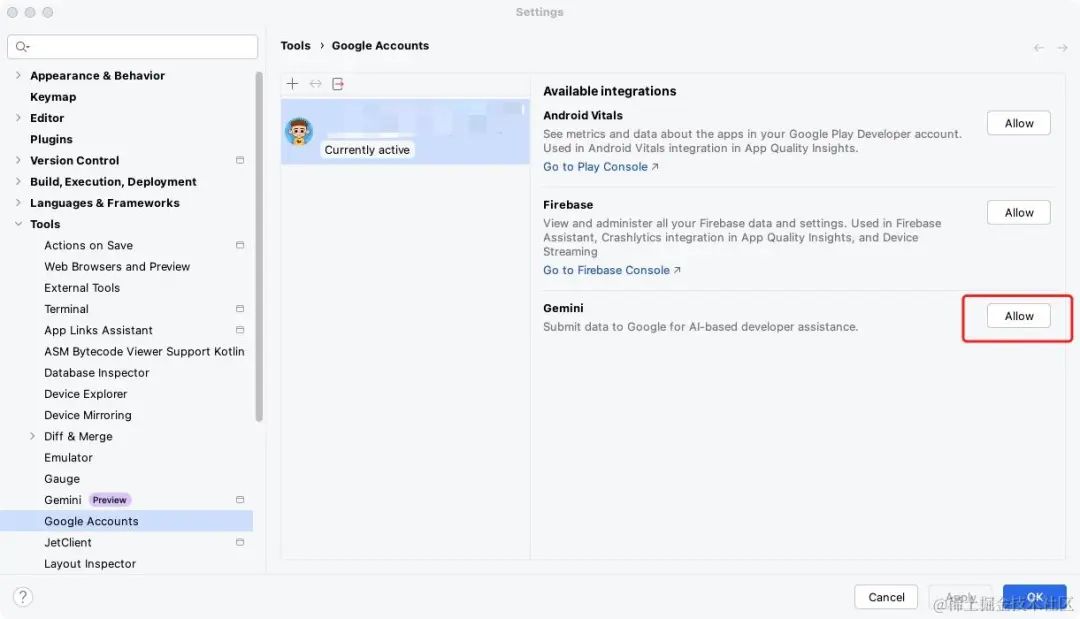Select the Gauge item
This screenshot has width=1080, height=619.
[x=62, y=479]
